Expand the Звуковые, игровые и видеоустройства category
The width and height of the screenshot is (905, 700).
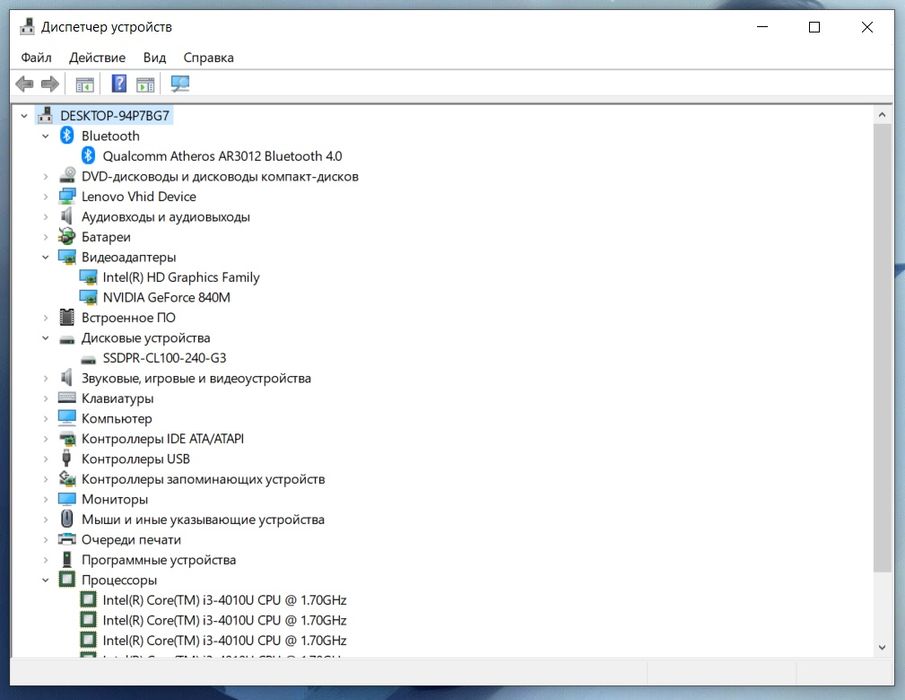click(x=46, y=379)
